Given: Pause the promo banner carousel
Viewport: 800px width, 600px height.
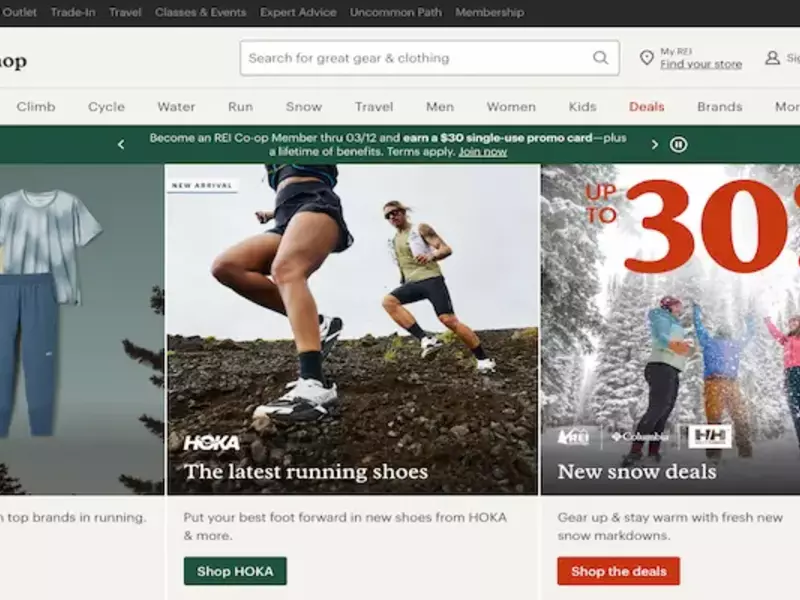Looking at the screenshot, I should tap(679, 145).
